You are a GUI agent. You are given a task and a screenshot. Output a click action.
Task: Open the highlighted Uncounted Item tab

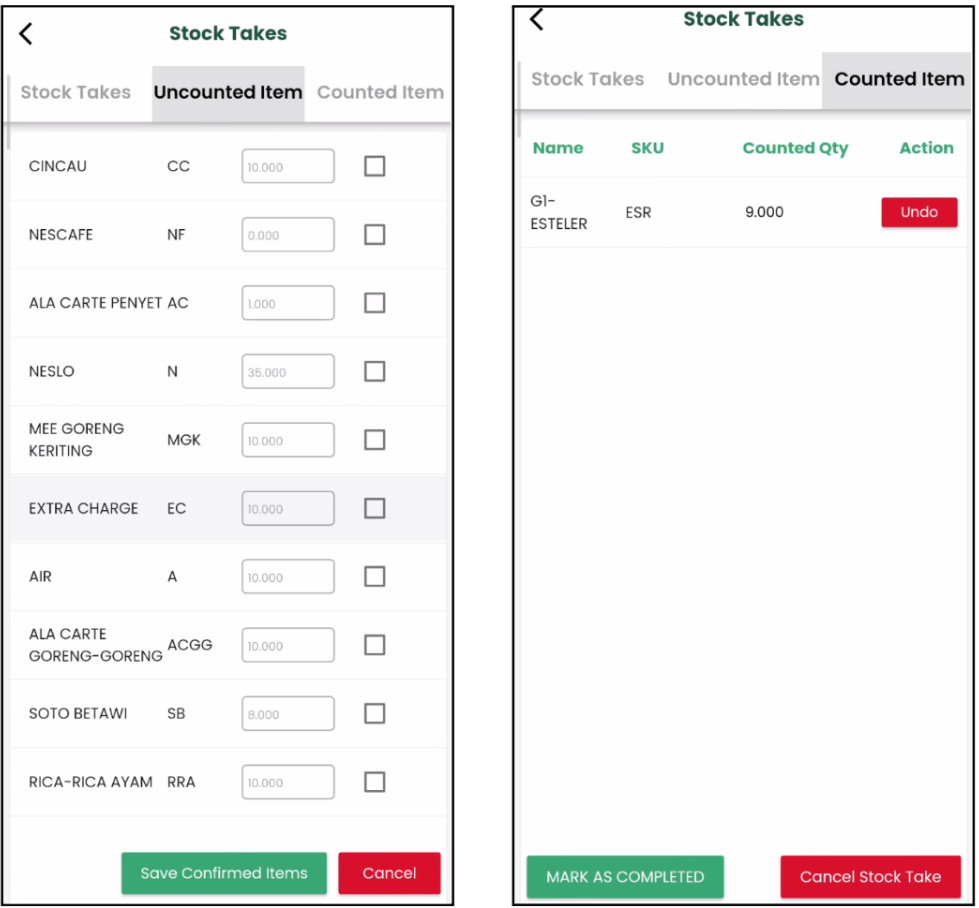tap(228, 93)
